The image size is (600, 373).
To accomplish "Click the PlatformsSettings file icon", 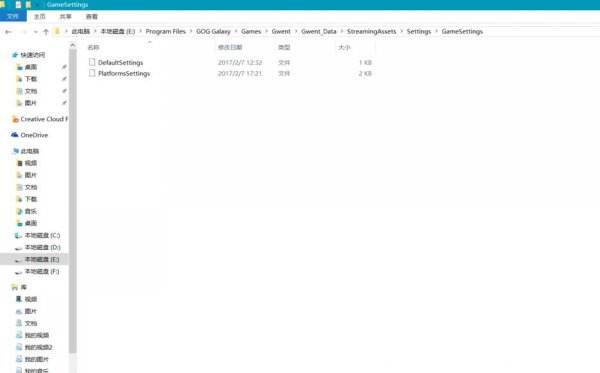I will click(92, 73).
